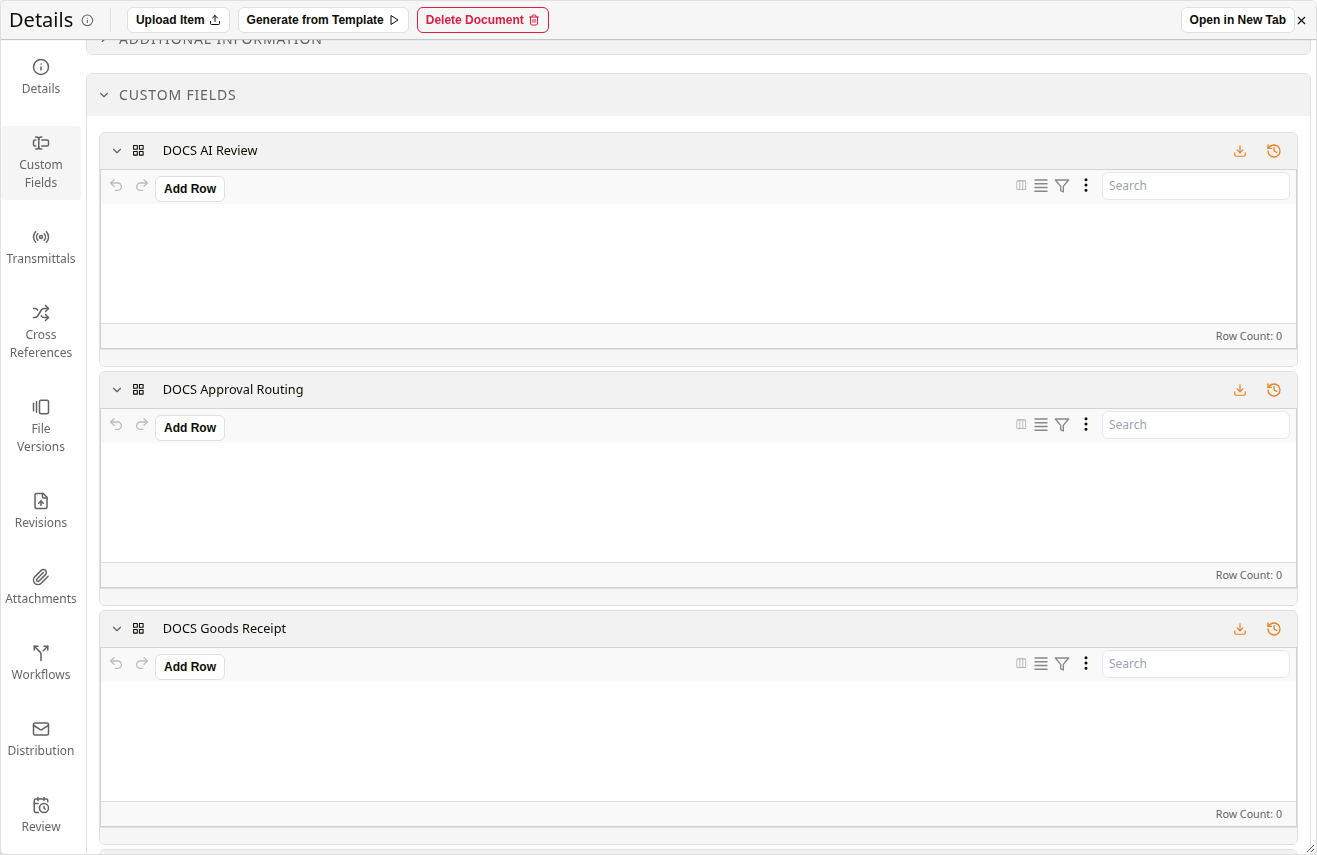Viewport: 1317px width, 855px height.
Task: Open columns chooser in DOCS AI Review
Action: [x=1021, y=185]
